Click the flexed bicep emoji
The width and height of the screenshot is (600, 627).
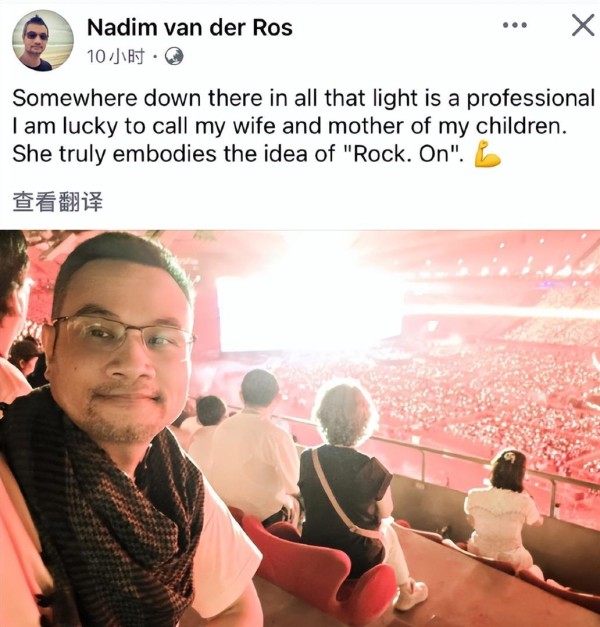click(487, 153)
